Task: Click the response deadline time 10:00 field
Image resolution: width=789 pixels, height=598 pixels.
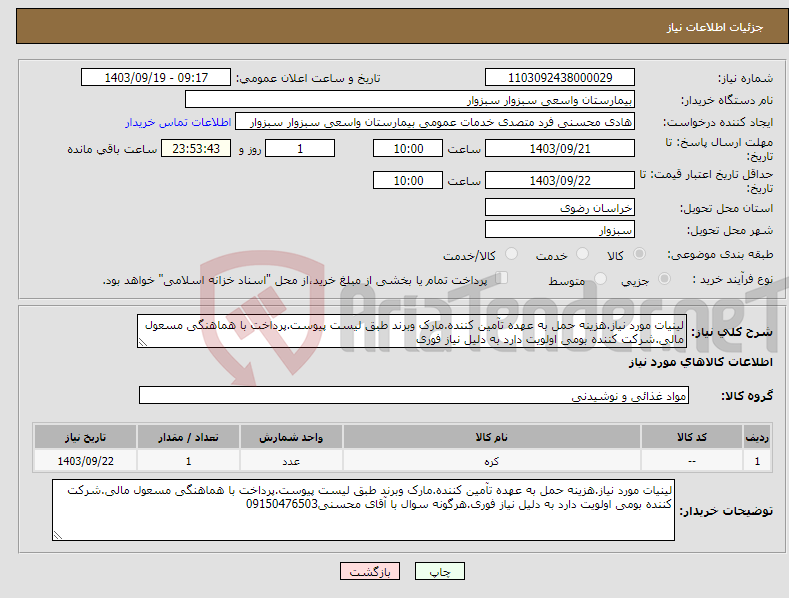Action: pyautogui.click(x=408, y=148)
